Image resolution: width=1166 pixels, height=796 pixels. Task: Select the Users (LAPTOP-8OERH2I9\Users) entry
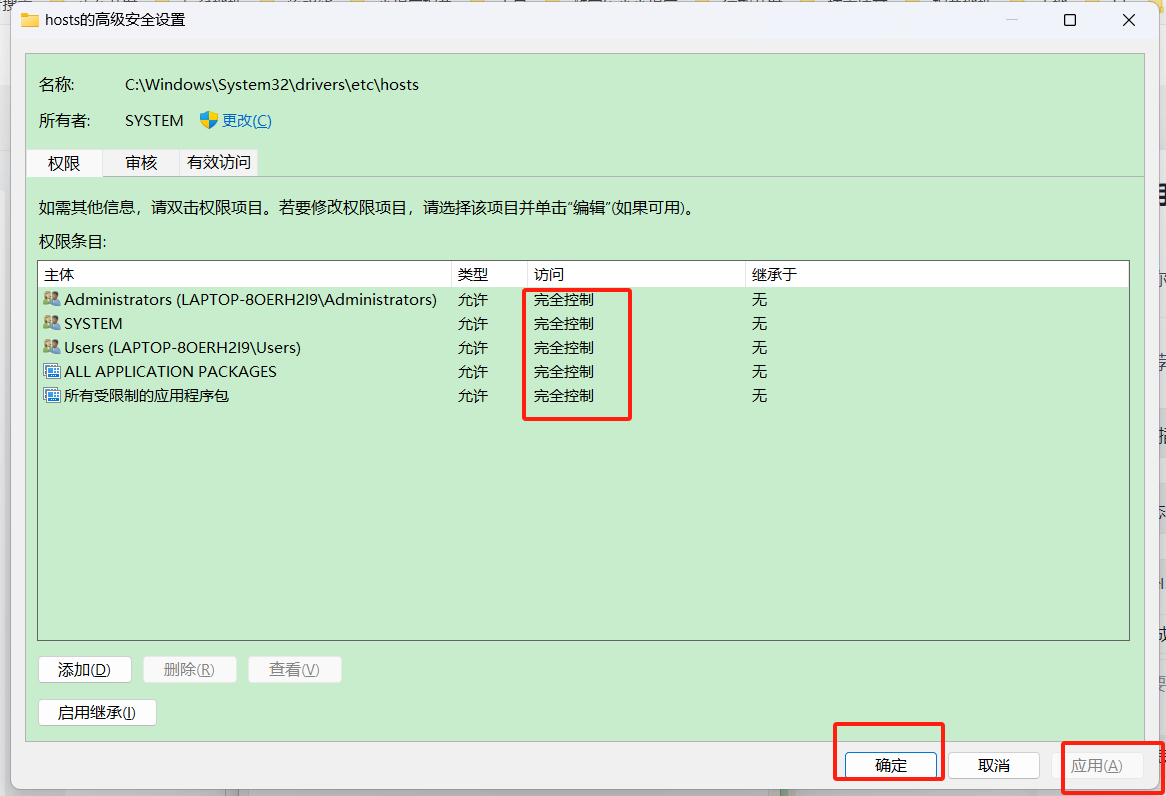[583, 347]
